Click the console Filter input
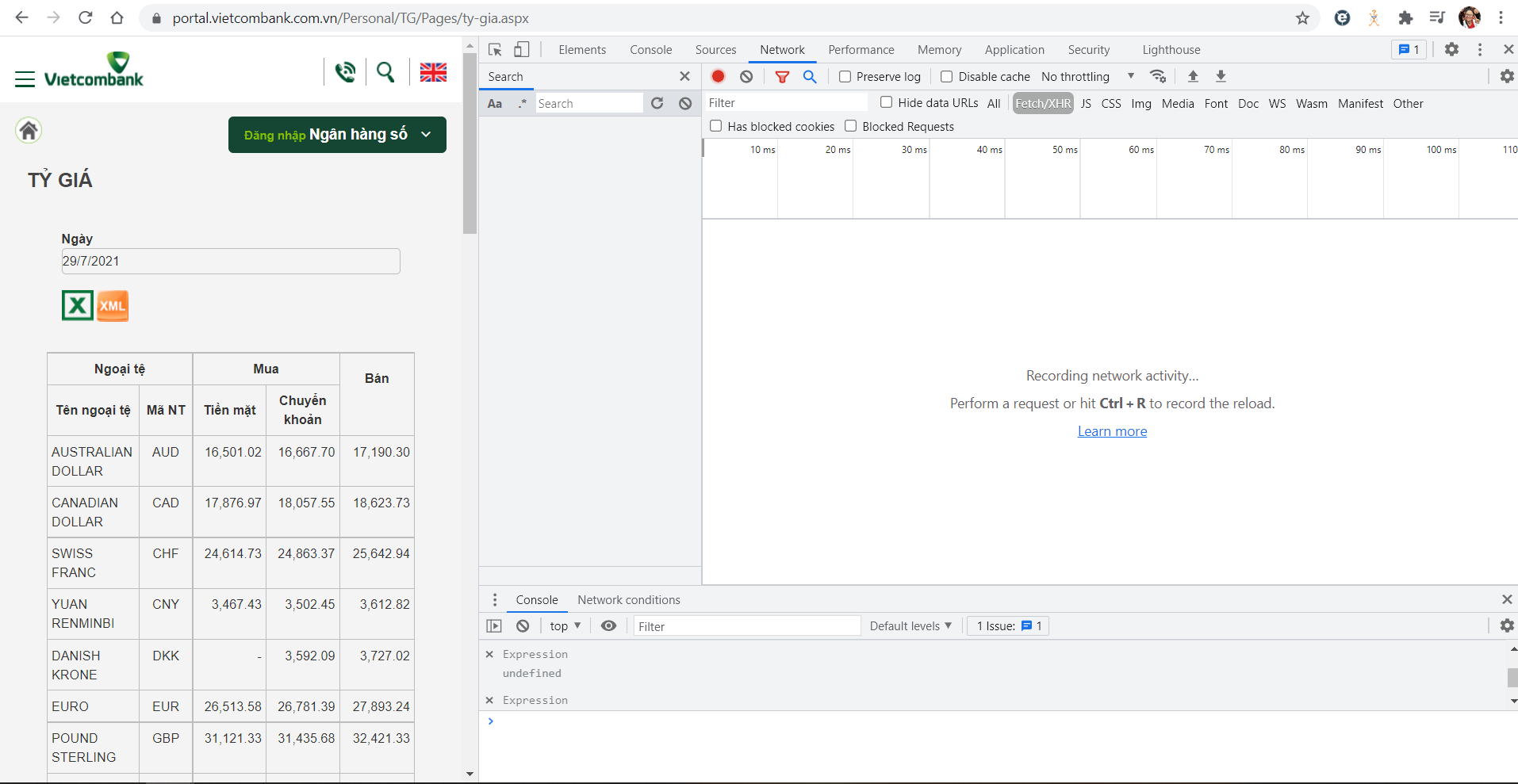Screen dimensions: 1518x784 747,626
